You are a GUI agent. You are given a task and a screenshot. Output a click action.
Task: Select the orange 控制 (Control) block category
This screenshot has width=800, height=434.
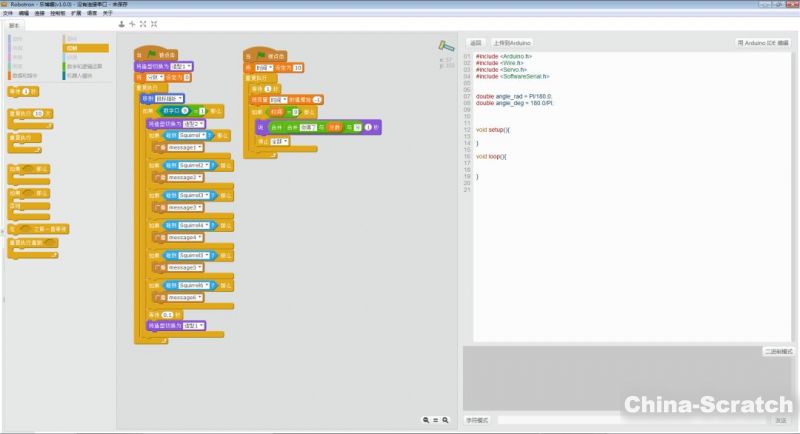[x=86, y=48]
